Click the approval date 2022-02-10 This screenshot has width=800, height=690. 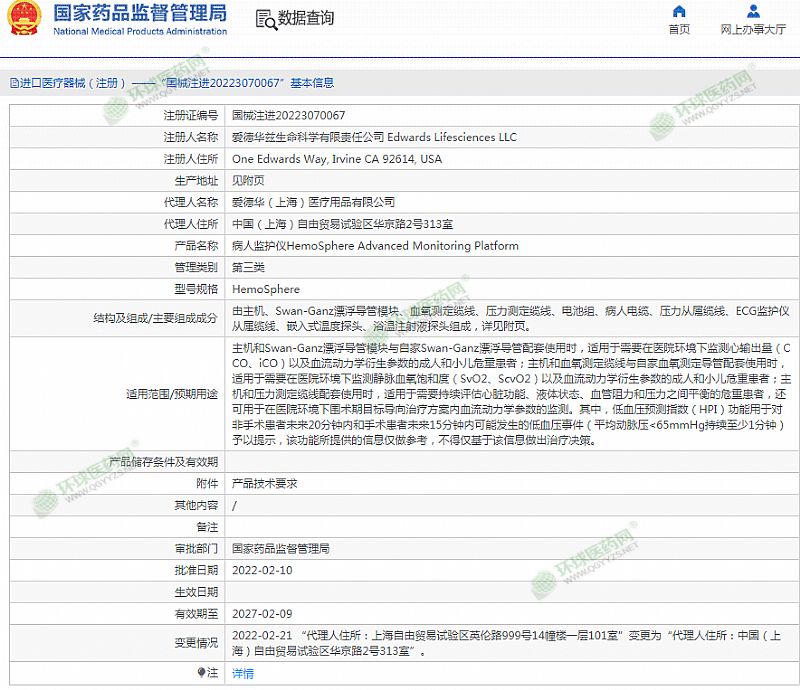tap(262, 570)
